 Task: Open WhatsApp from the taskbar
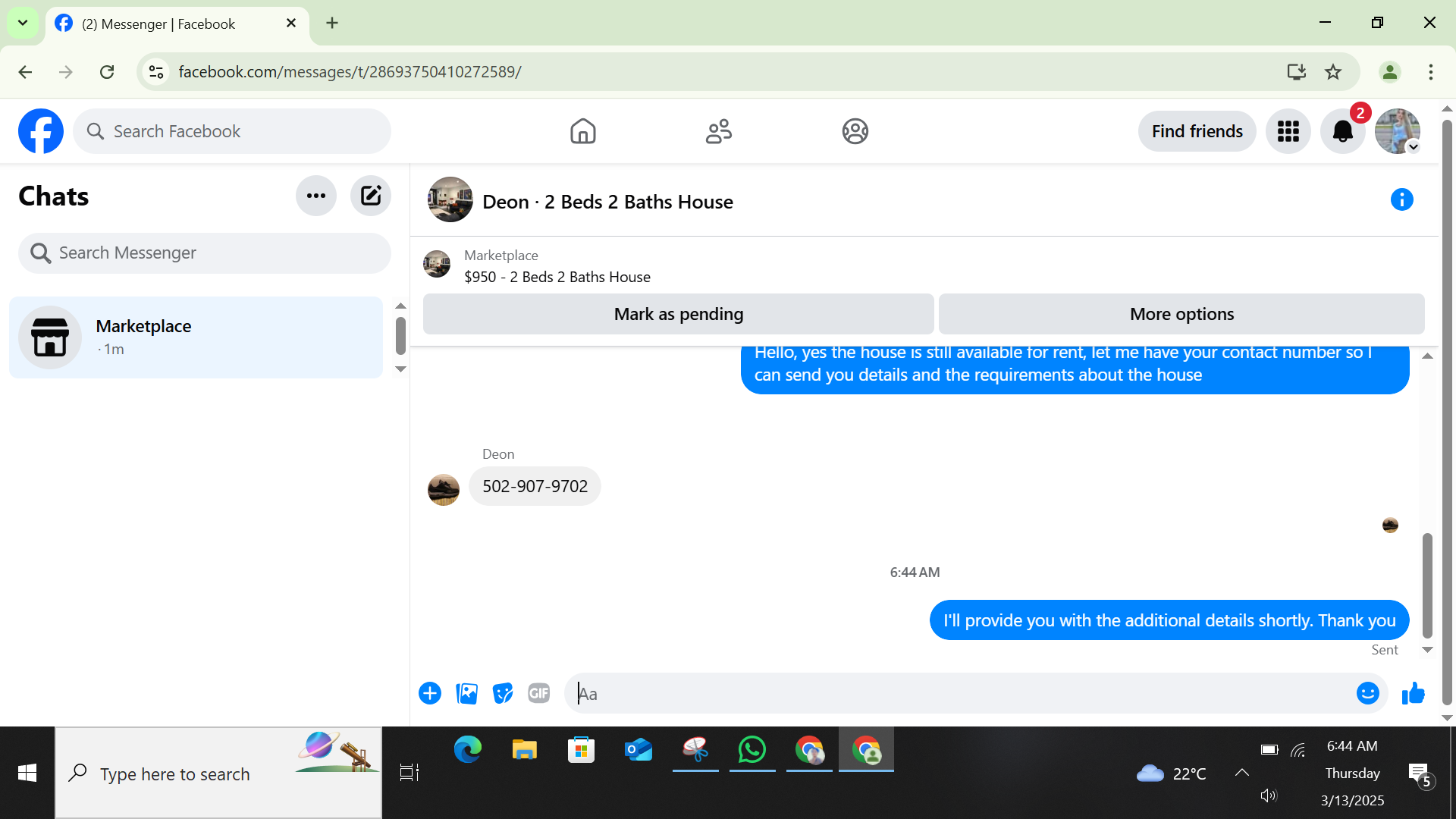pyautogui.click(x=752, y=750)
